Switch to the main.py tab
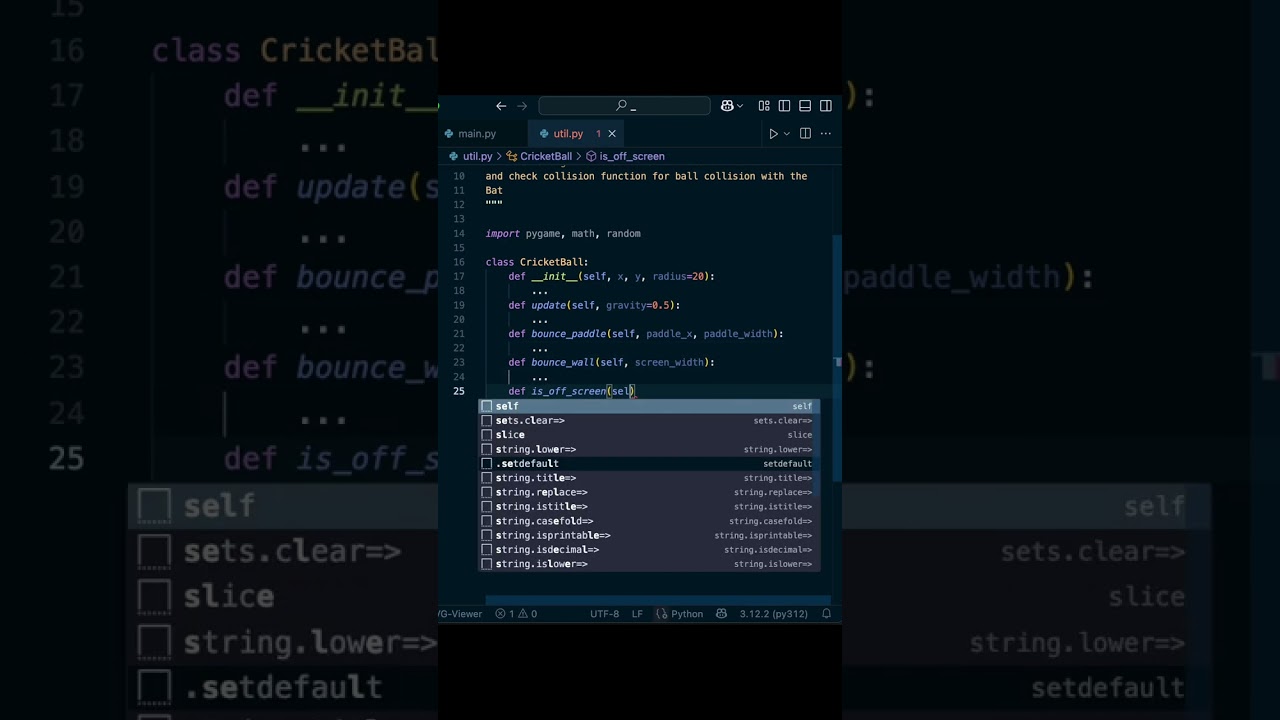1280x720 pixels. tap(476, 134)
